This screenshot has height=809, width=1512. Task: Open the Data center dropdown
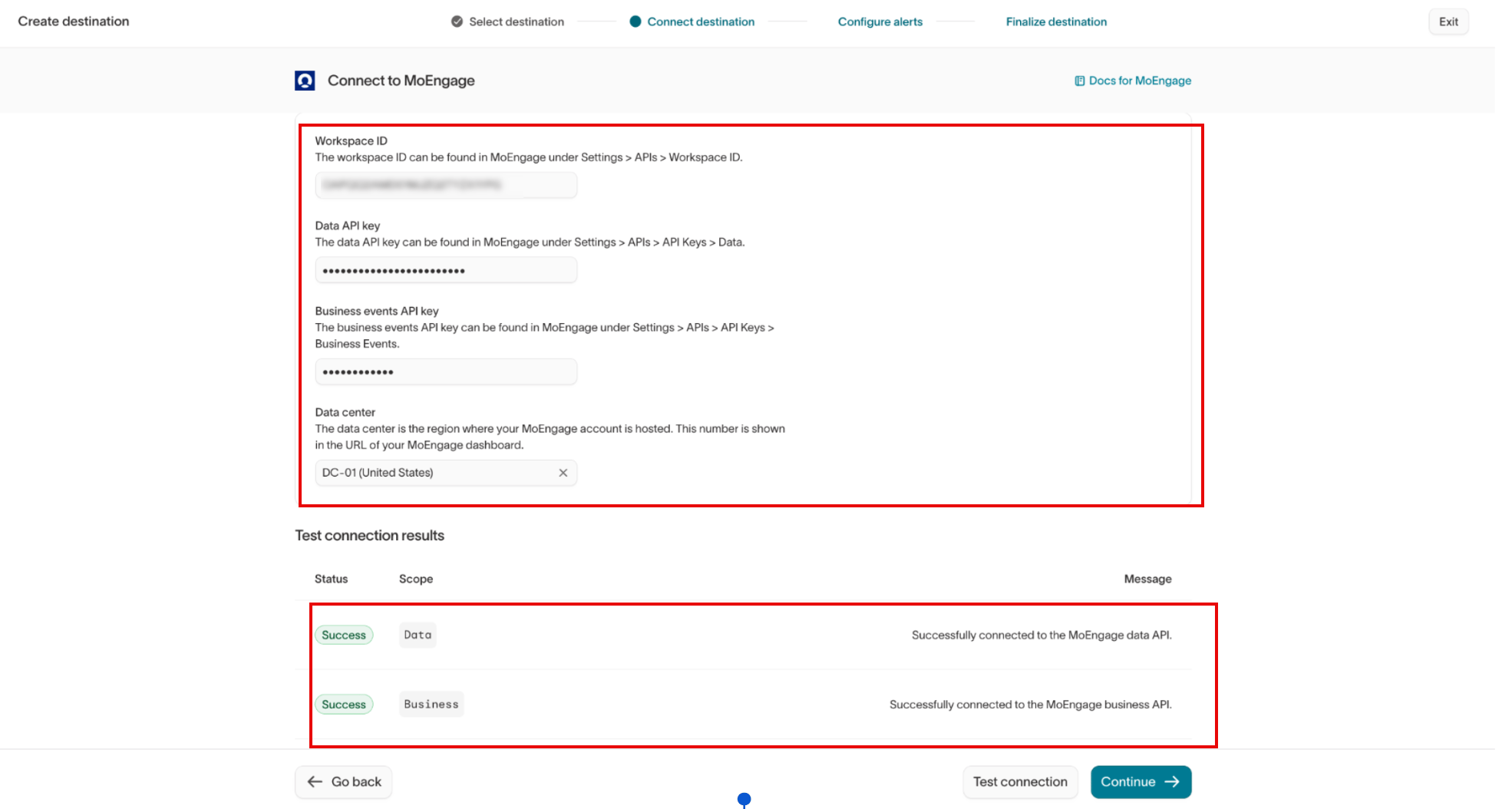click(x=446, y=473)
